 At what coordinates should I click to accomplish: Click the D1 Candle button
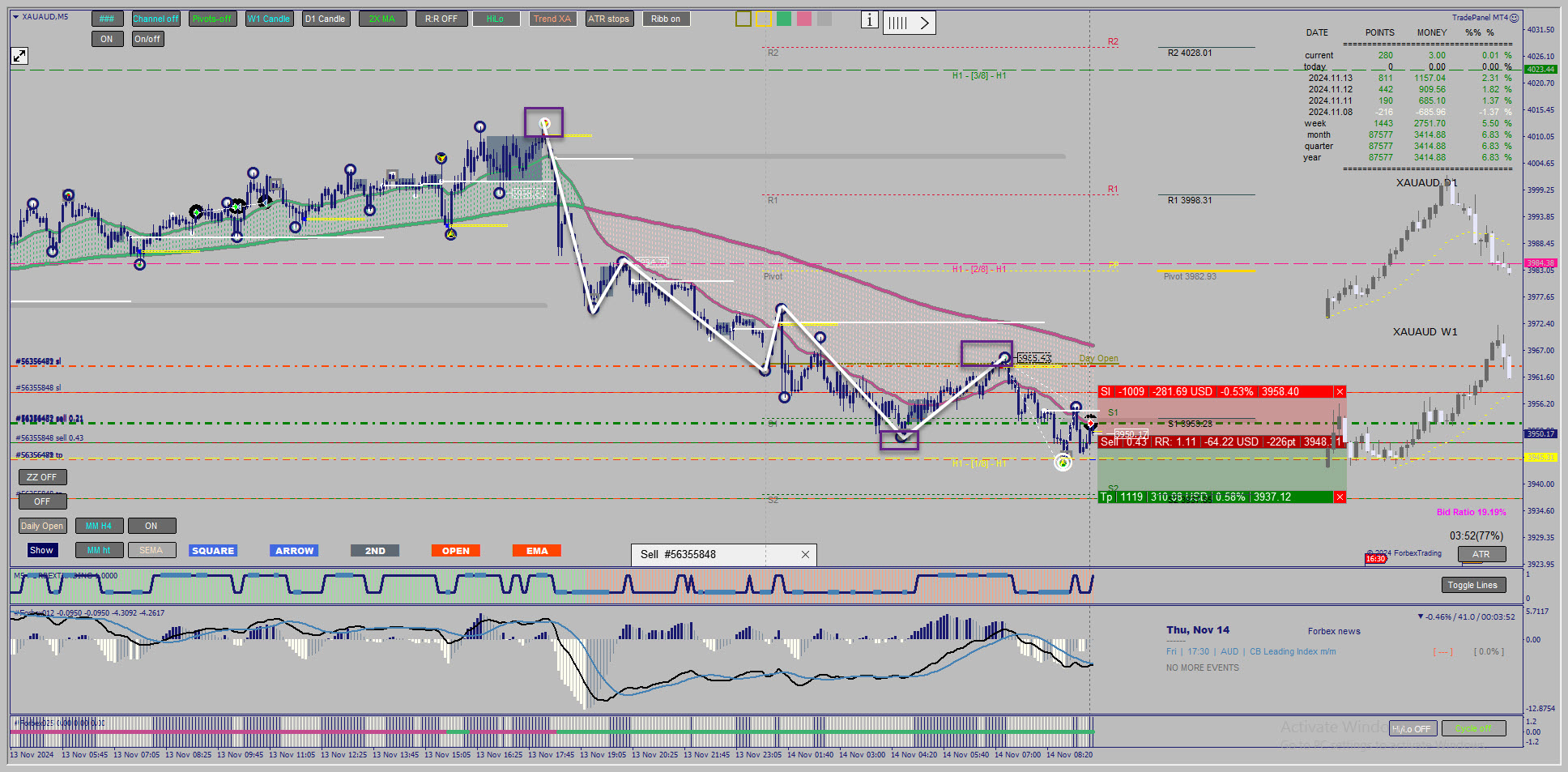[x=326, y=19]
